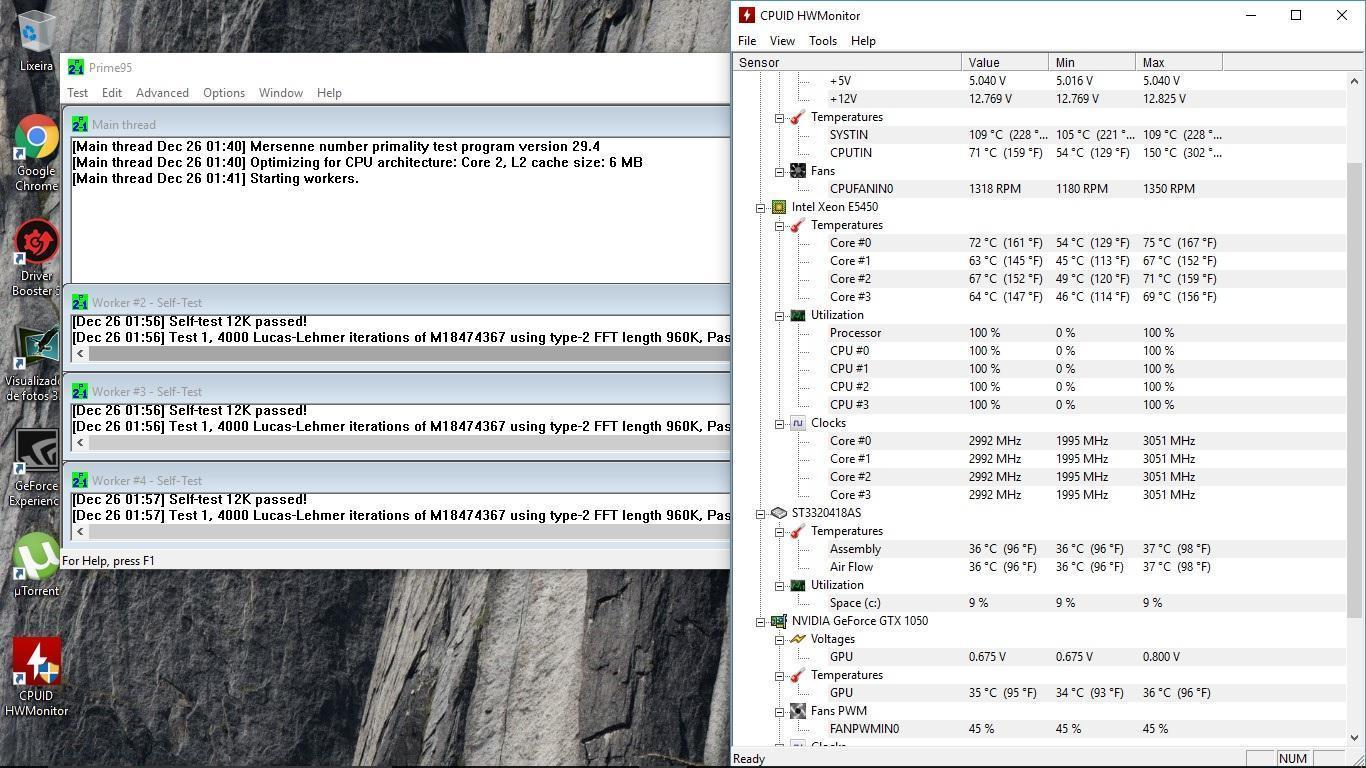The height and width of the screenshot is (768, 1366).
Task: Click the Min column header
Action: click(1092, 62)
